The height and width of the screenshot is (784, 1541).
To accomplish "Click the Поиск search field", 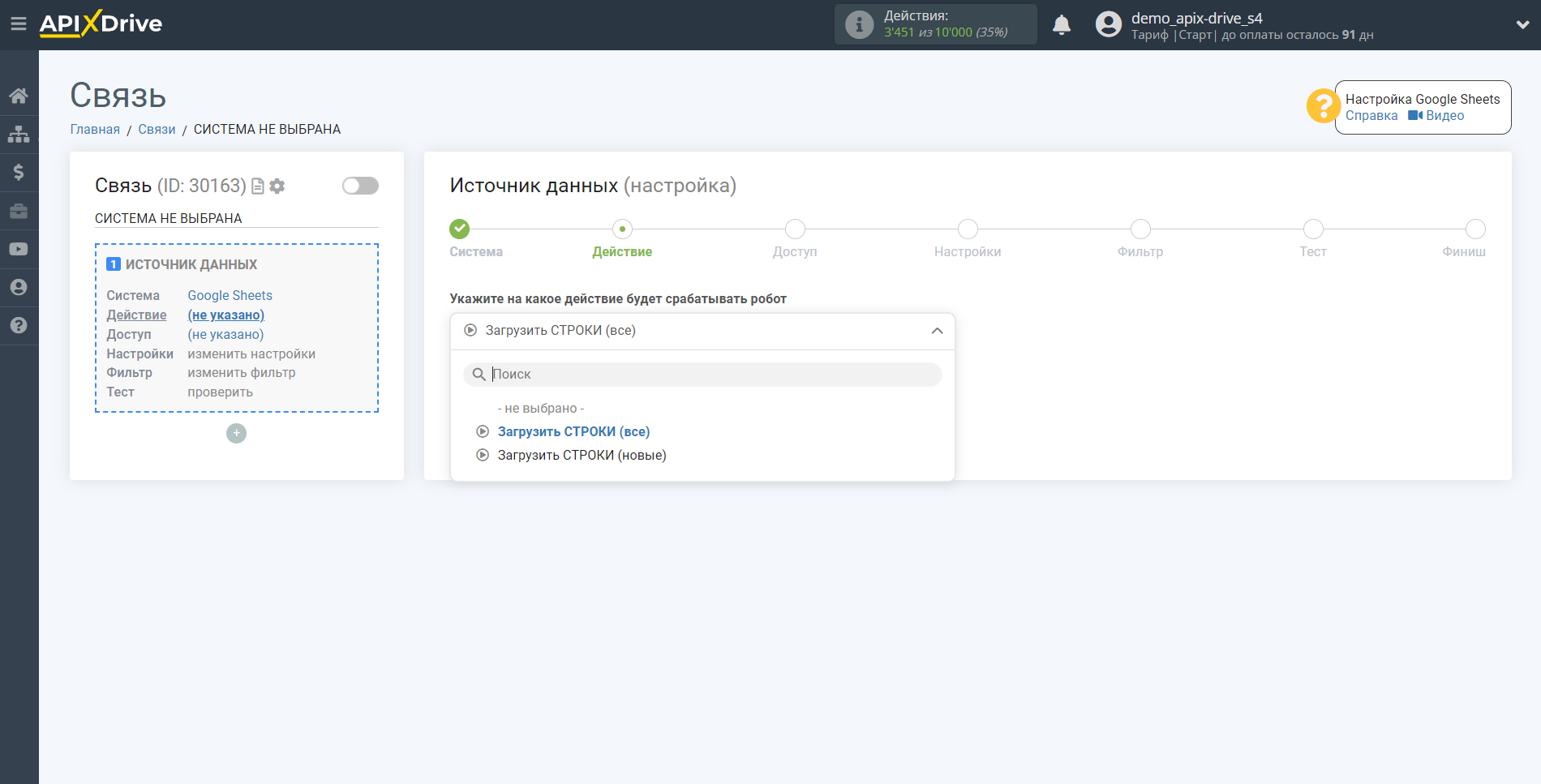I will pyautogui.click(x=702, y=374).
